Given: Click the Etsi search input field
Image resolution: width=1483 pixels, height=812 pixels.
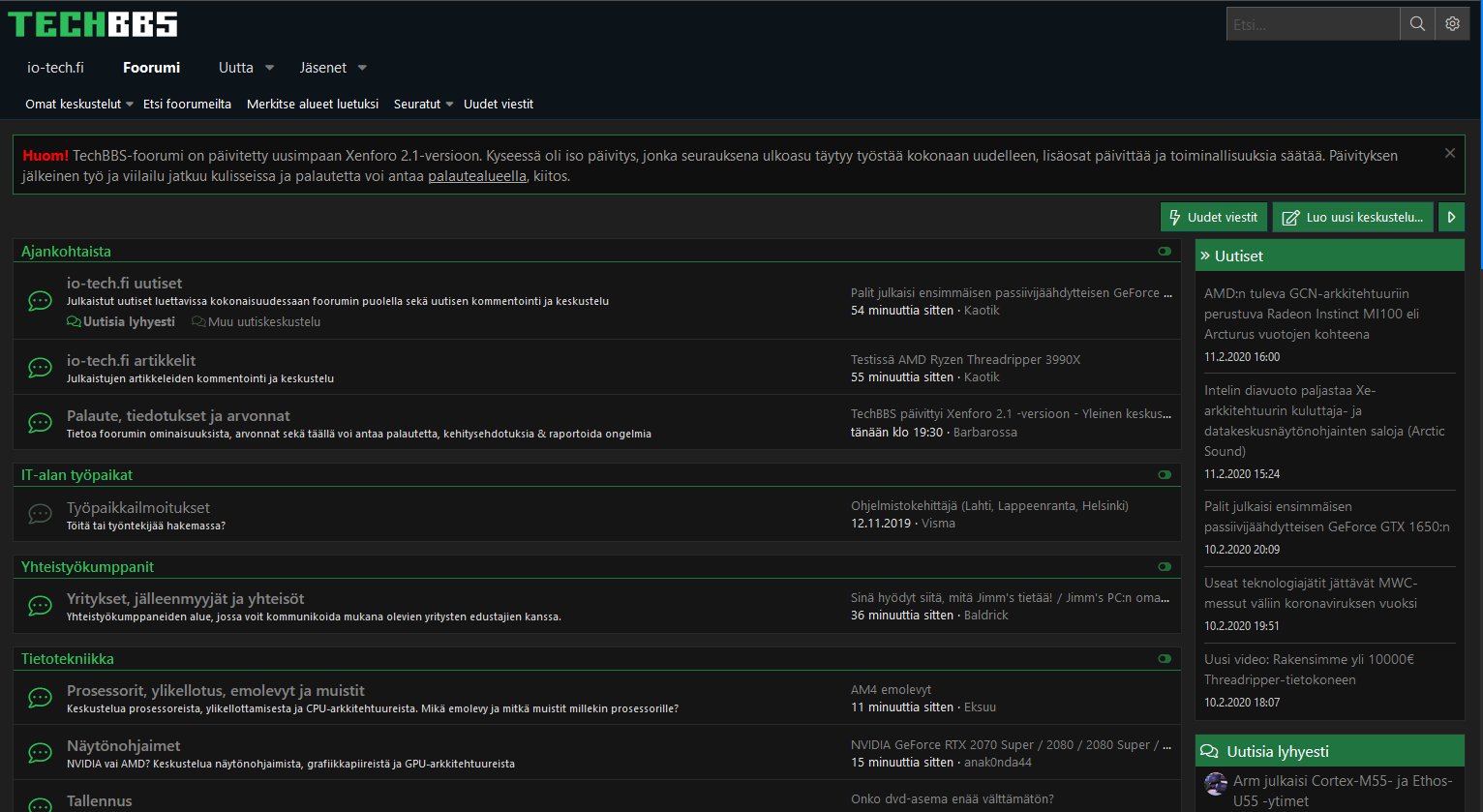Looking at the screenshot, I should point(1313,24).
